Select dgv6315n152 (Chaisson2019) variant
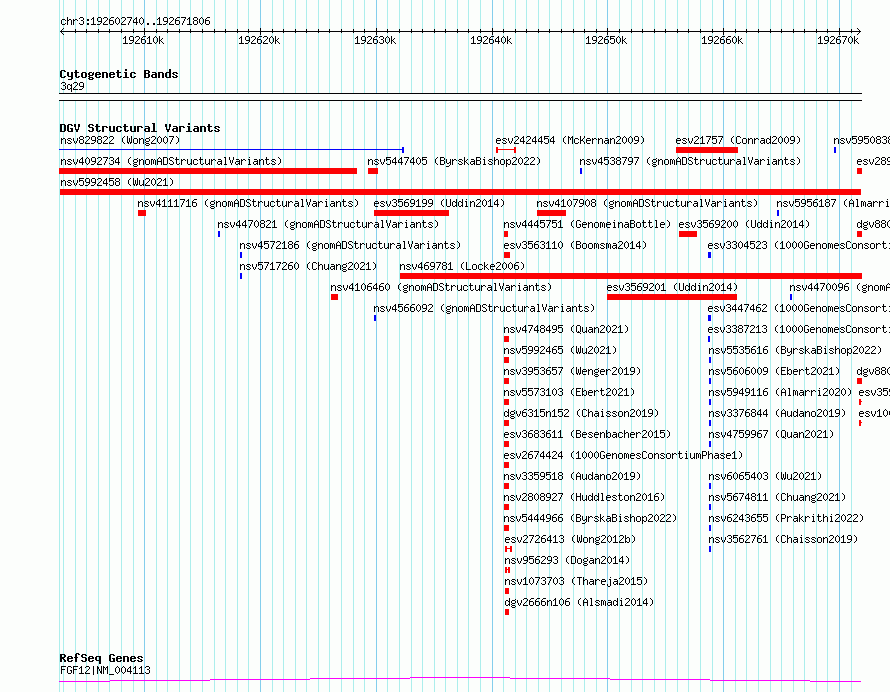The image size is (890, 692). coord(581,413)
